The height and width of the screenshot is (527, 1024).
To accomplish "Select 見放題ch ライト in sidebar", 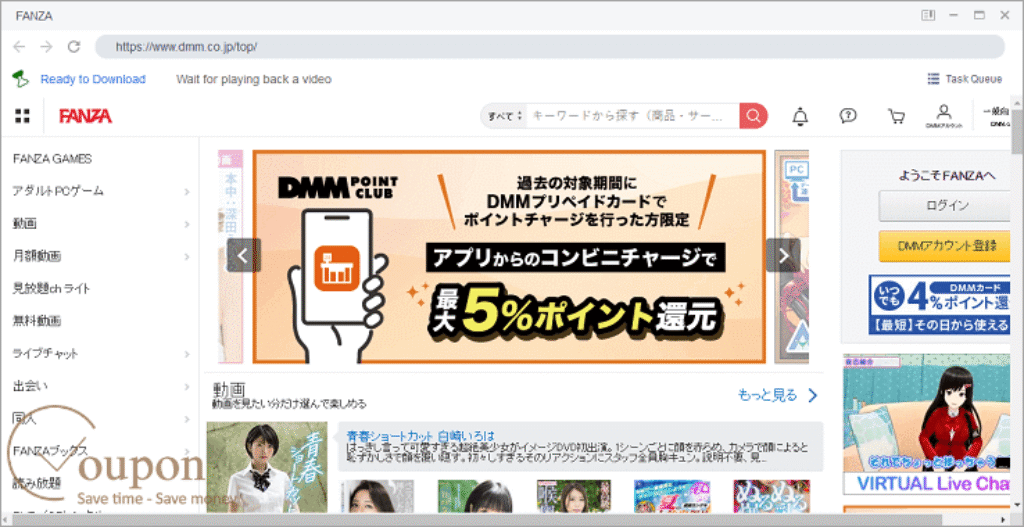I will (52, 288).
